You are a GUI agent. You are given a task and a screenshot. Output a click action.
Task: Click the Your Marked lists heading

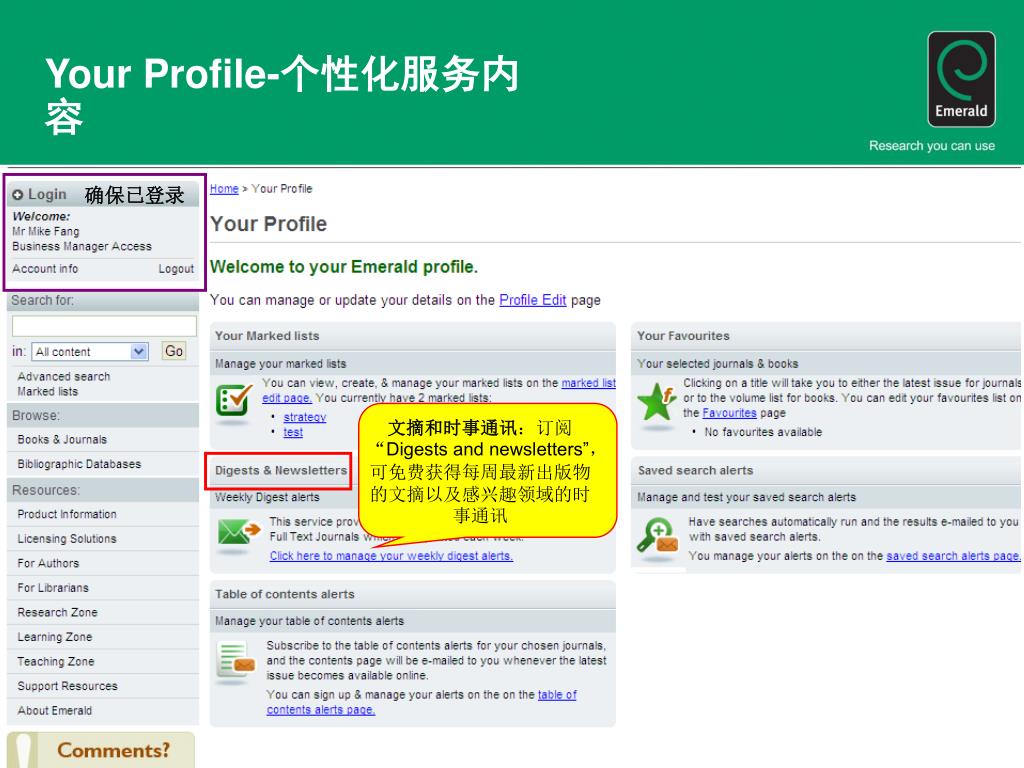267,336
